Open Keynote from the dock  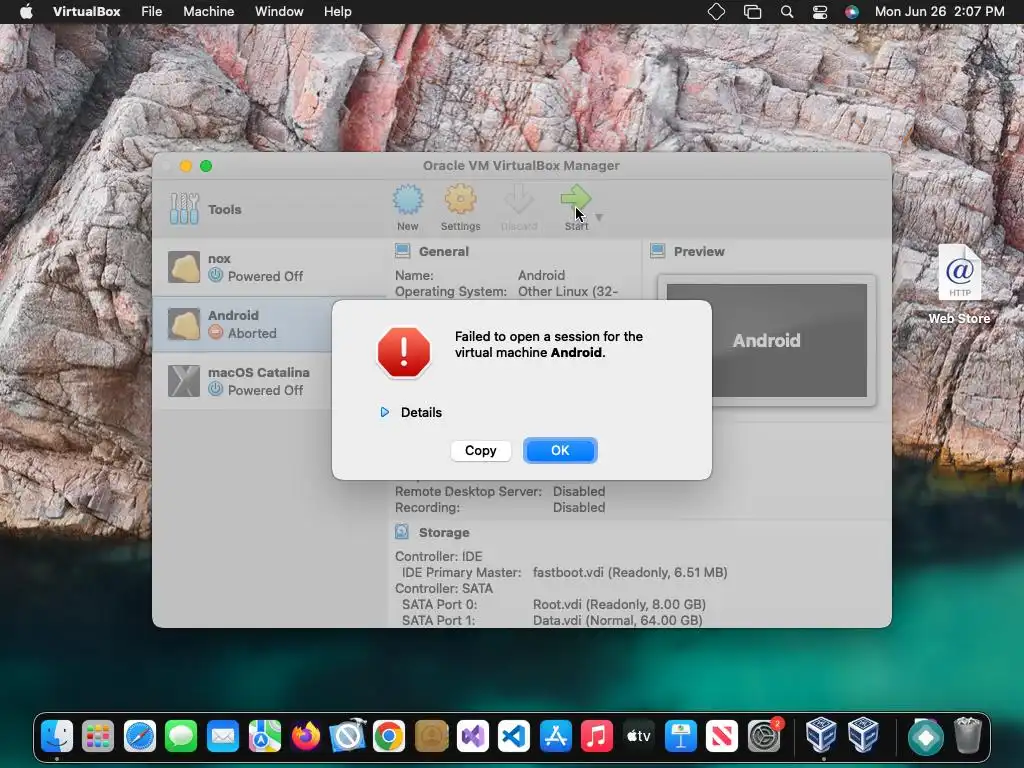[680, 737]
